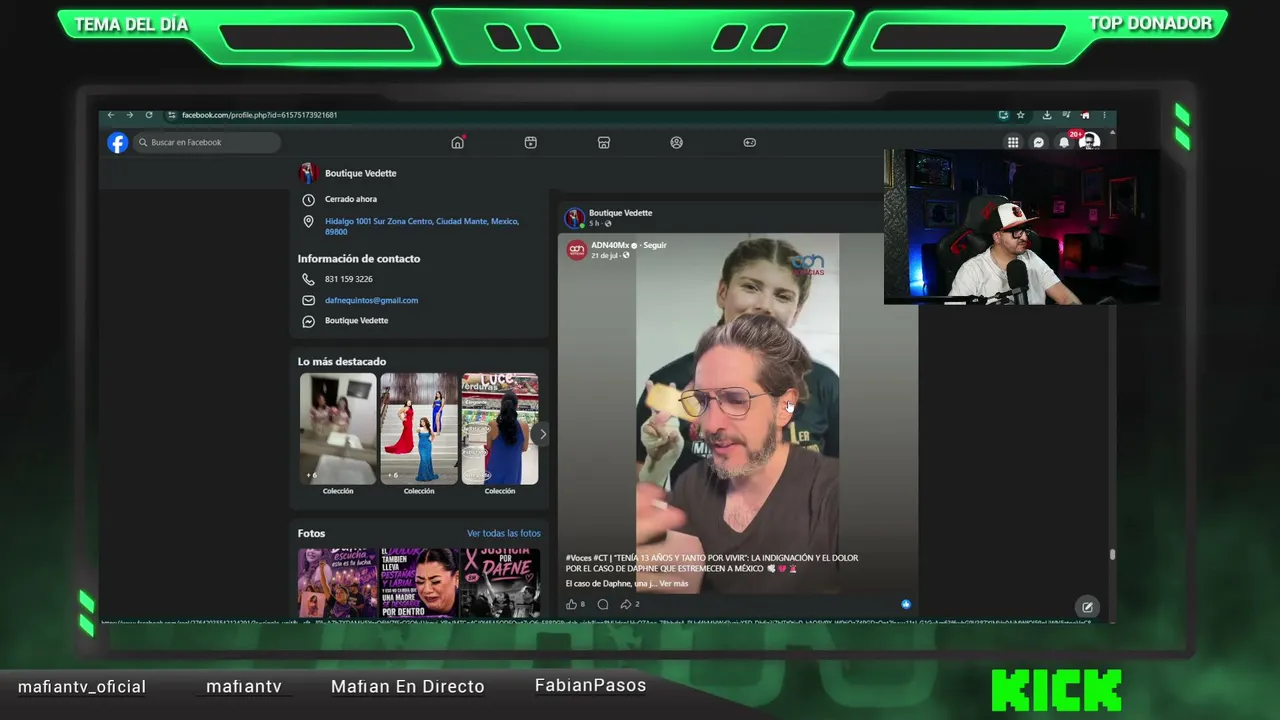
Task: Click the Boutique Vedette avatar in the sidebar header
Action: tap(308, 173)
